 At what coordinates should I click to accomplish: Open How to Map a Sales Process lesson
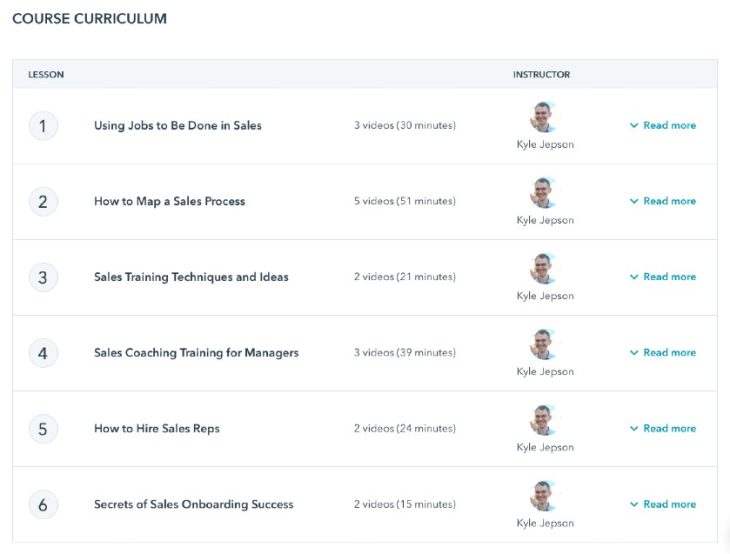coord(169,201)
